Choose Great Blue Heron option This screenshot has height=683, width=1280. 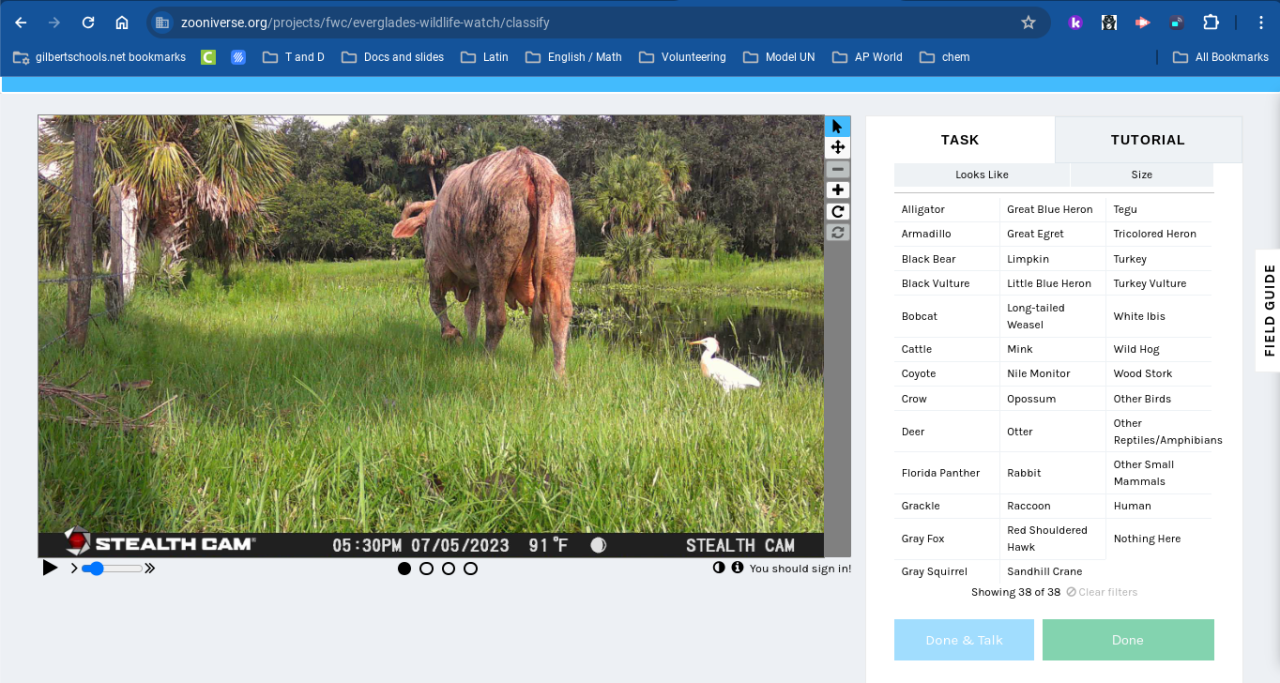1052,209
